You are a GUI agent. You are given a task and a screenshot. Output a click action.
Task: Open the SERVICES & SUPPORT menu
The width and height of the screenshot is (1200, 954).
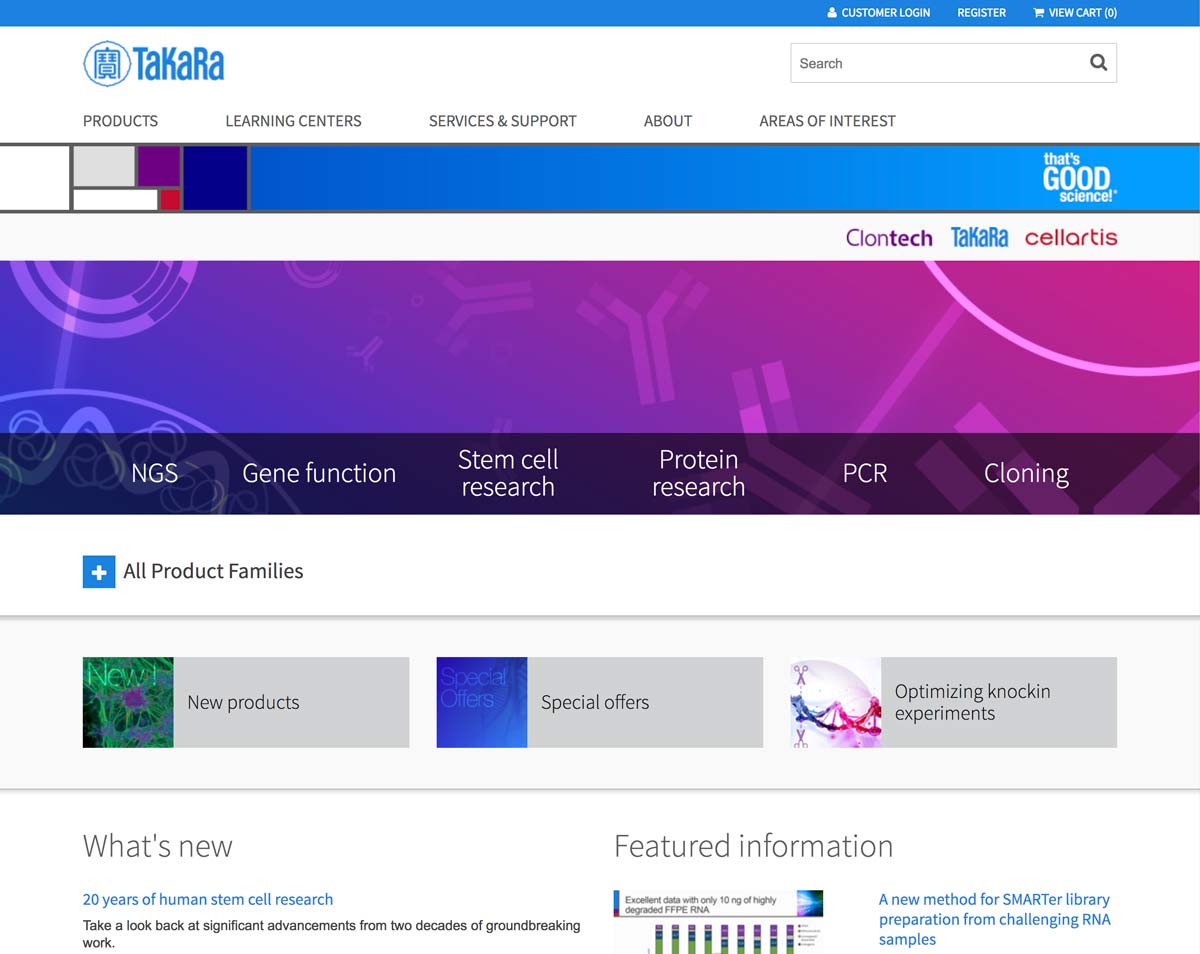502,121
